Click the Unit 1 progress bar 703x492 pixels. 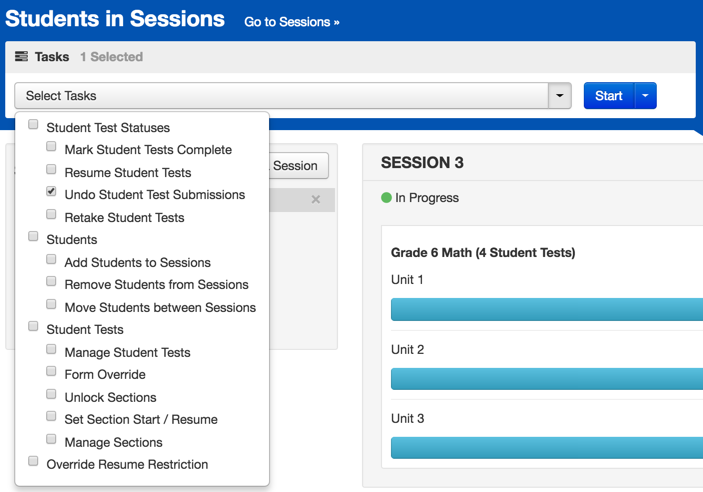(x=546, y=309)
